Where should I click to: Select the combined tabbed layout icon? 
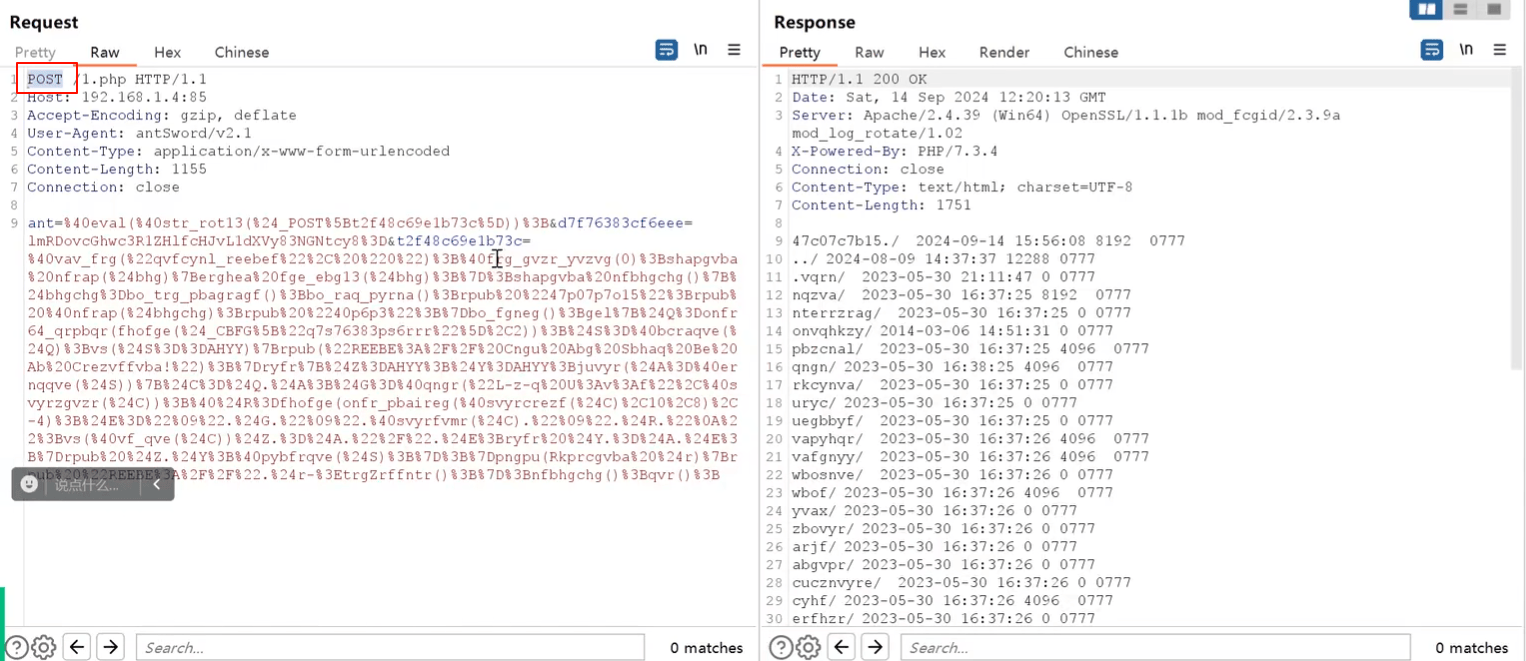click(1493, 9)
